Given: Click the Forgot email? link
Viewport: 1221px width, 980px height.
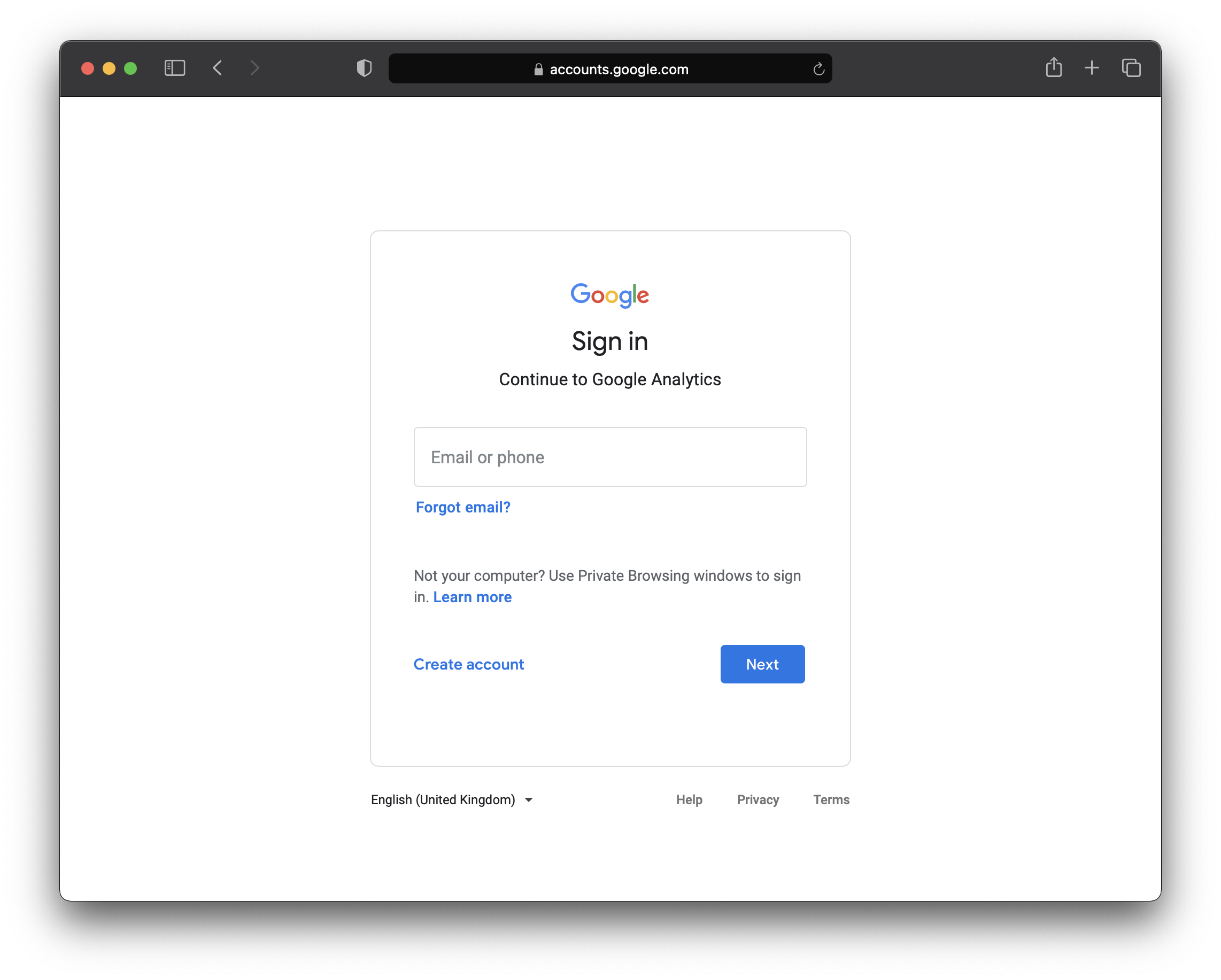Looking at the screenshot, I should pos(463,507).
